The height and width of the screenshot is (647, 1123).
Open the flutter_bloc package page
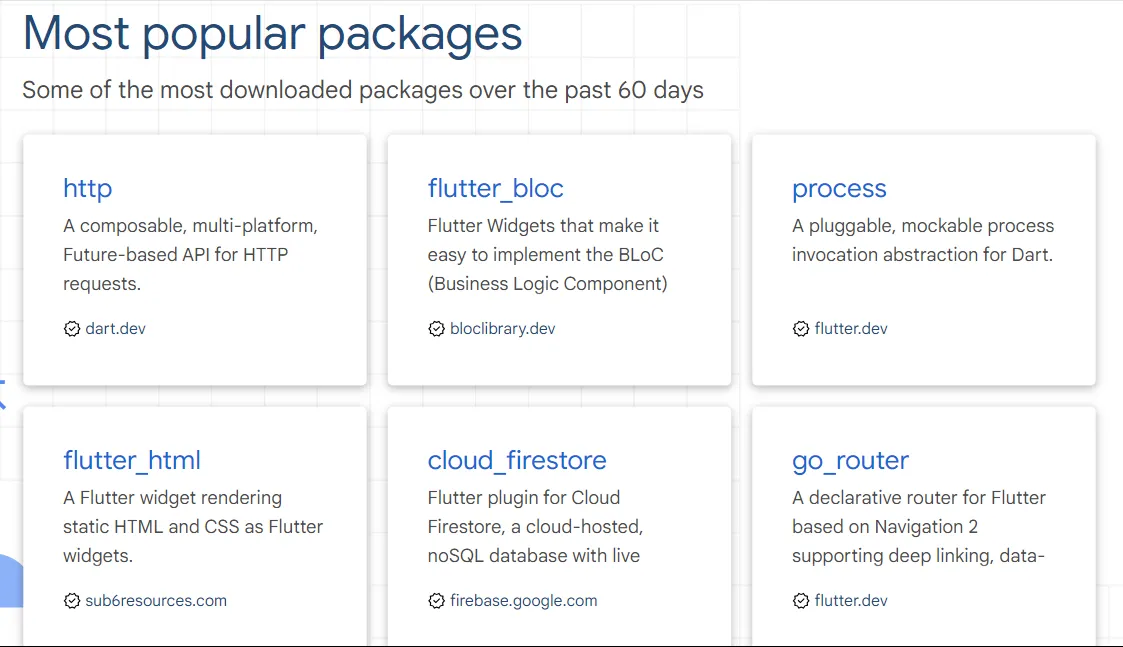(x=495, y=188)
